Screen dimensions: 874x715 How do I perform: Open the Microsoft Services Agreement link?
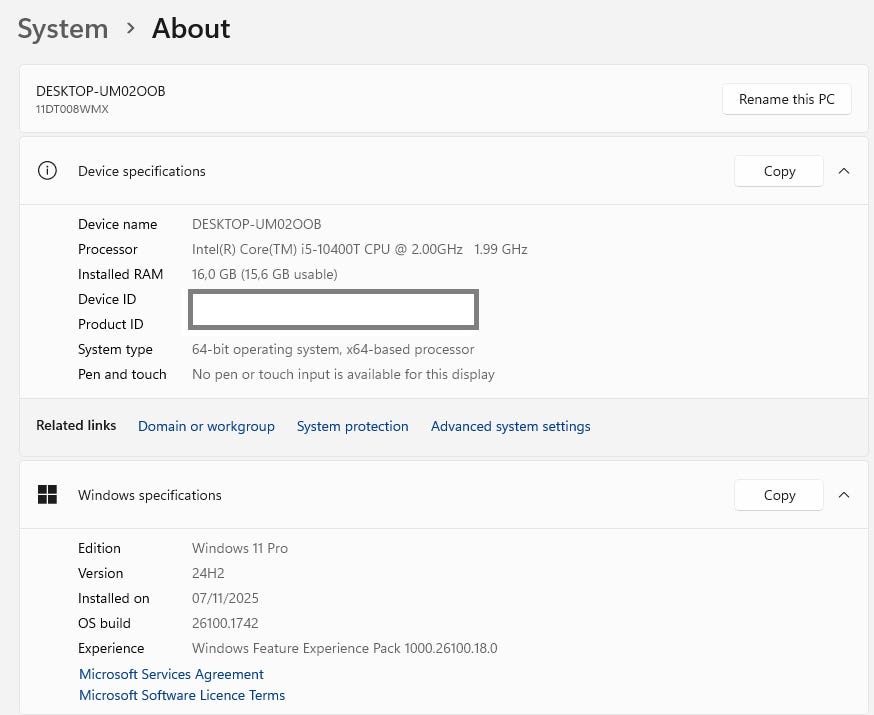point(171,674)
